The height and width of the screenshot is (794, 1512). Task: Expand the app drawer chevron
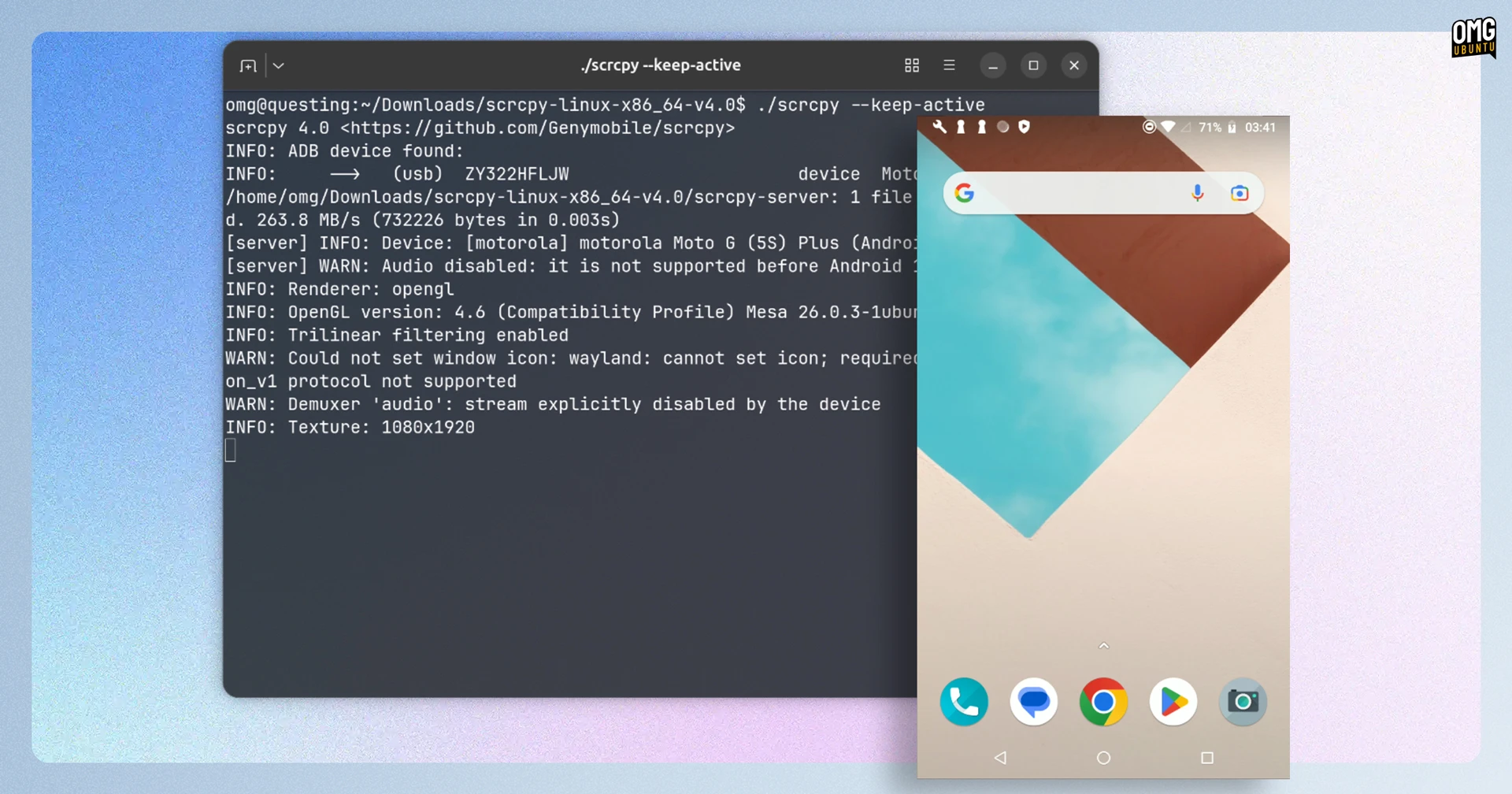point(1103,646)
